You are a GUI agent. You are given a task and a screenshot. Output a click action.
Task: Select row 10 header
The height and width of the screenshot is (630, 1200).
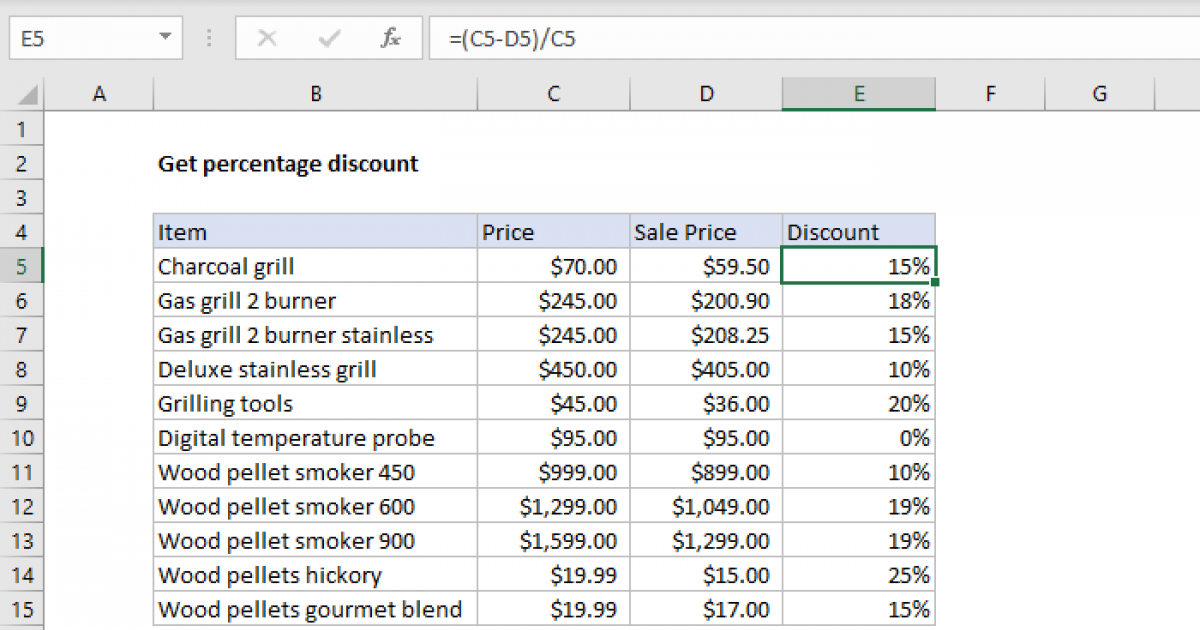click(22, 438)
